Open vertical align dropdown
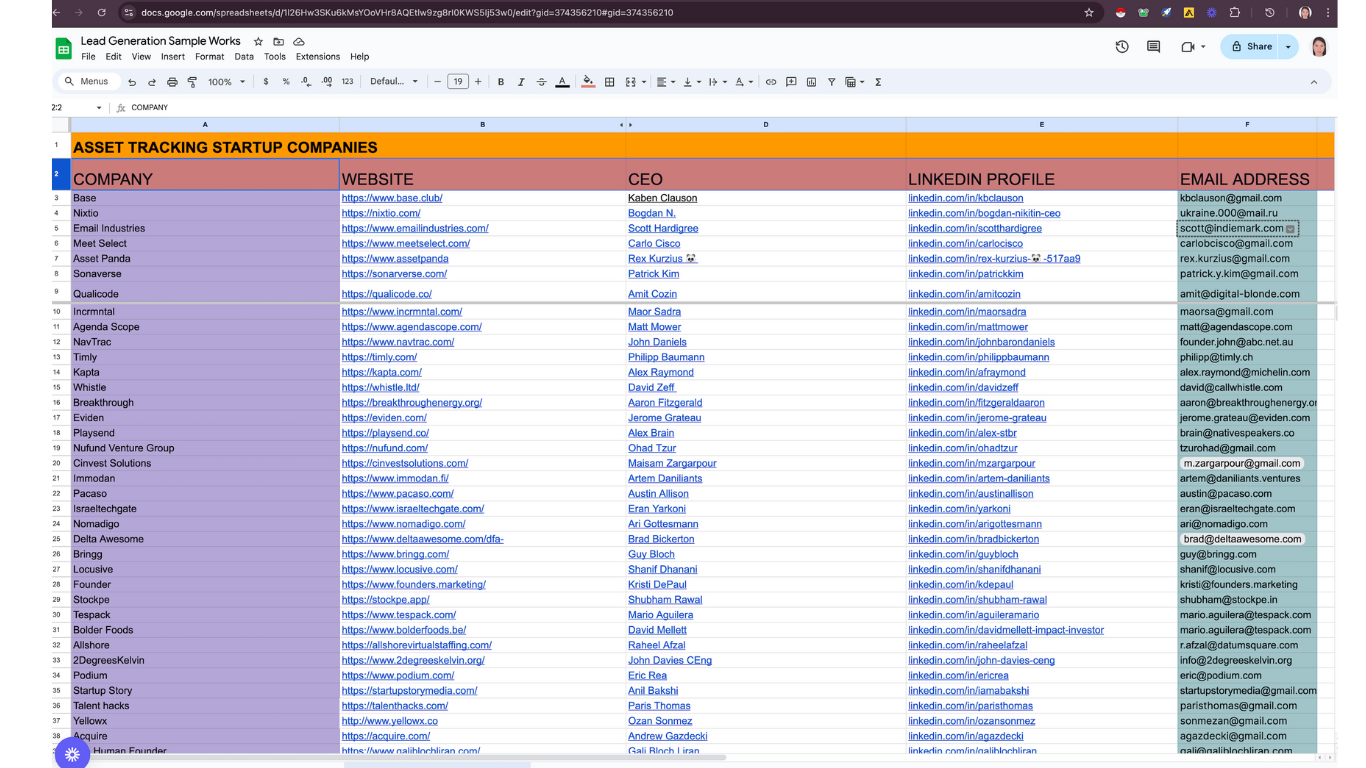This screenshot has height=768, width=1366. (692, 82)
